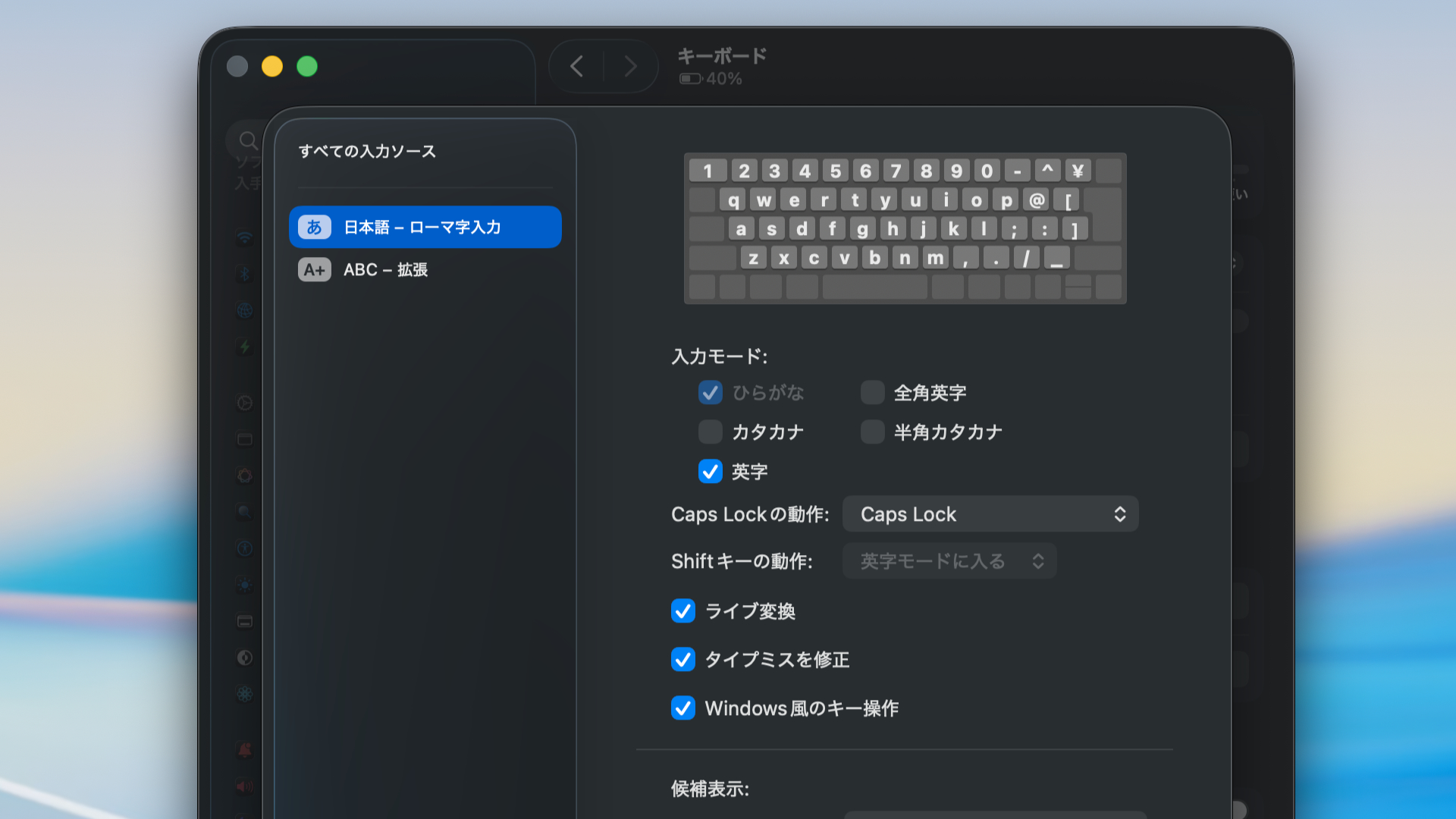This screenshot has width=1456, height=819.
Task: Click the @ key on keyboard preview
Action: tap(1037, 200)
